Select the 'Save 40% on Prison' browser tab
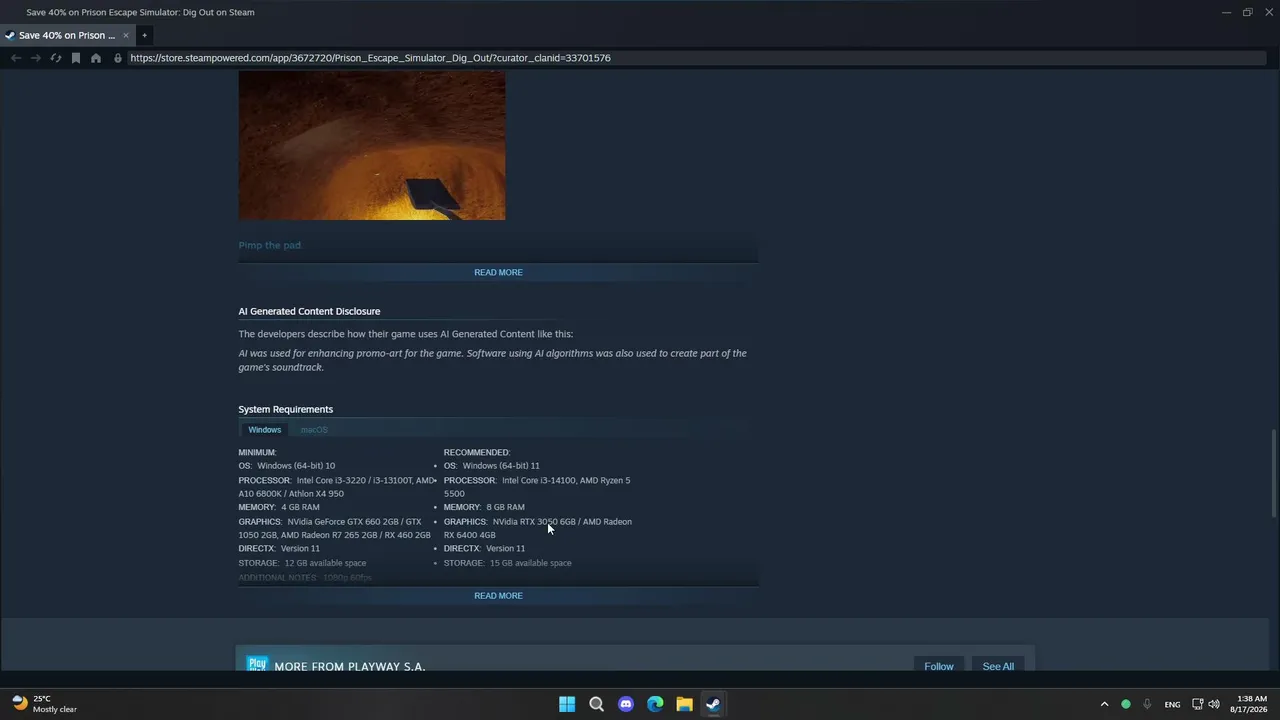Image resolution: width=1280 pixels, height=720 pixels. click(x=67, y=35)
